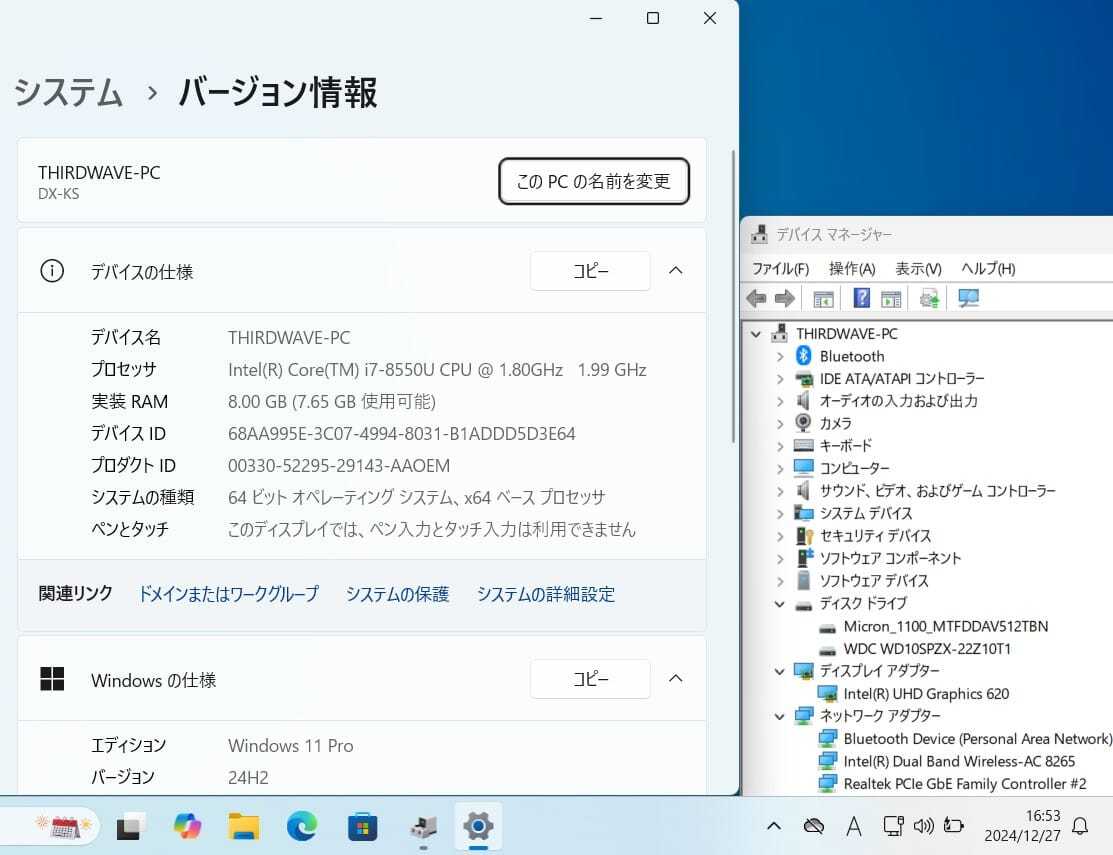Image resolution: width=1113 pixels, height=855 pixels.
Task: Open notification bell in system tray
Action: [1080, 826]
